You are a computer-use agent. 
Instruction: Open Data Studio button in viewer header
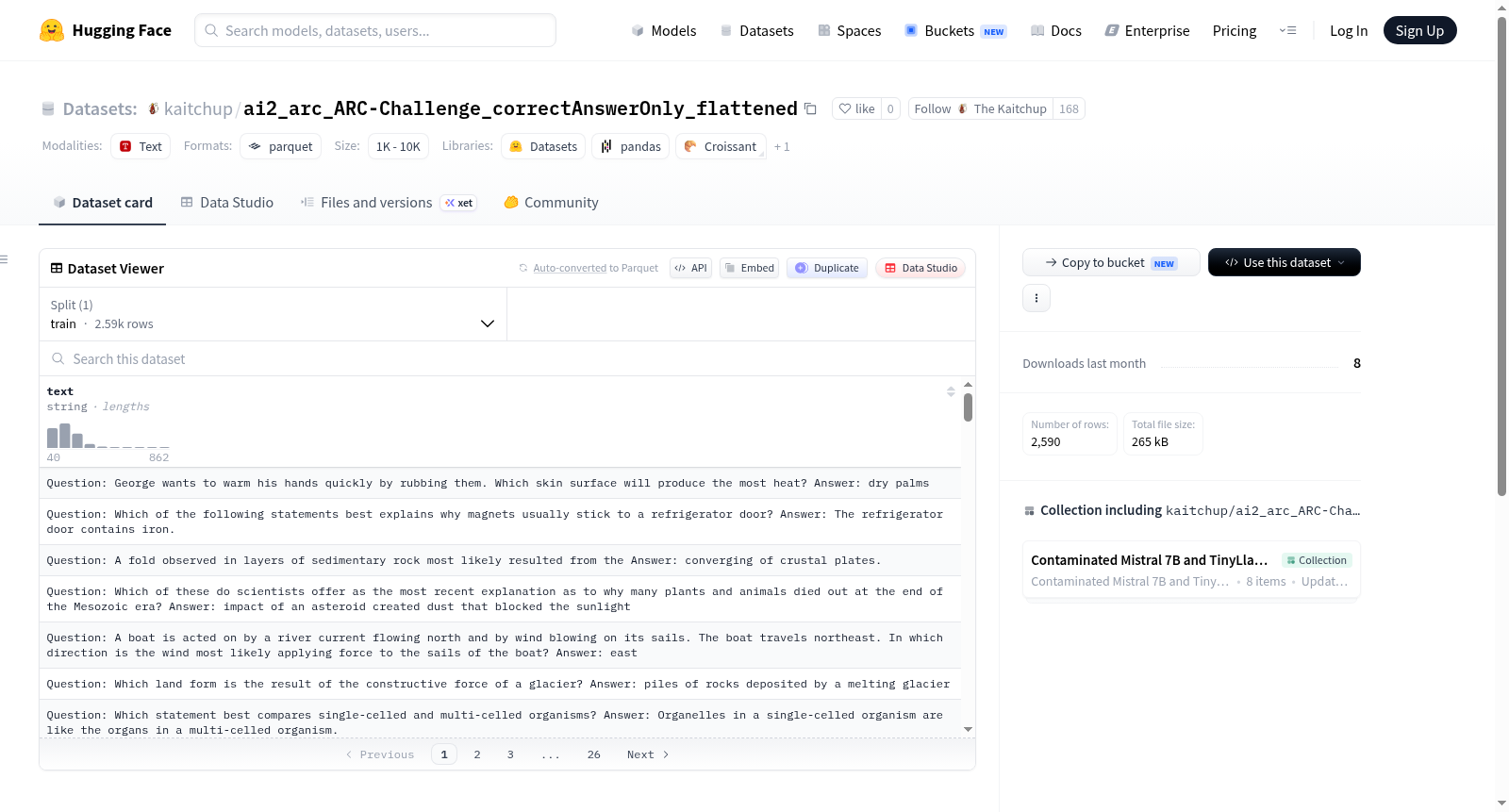pos(920,268)
